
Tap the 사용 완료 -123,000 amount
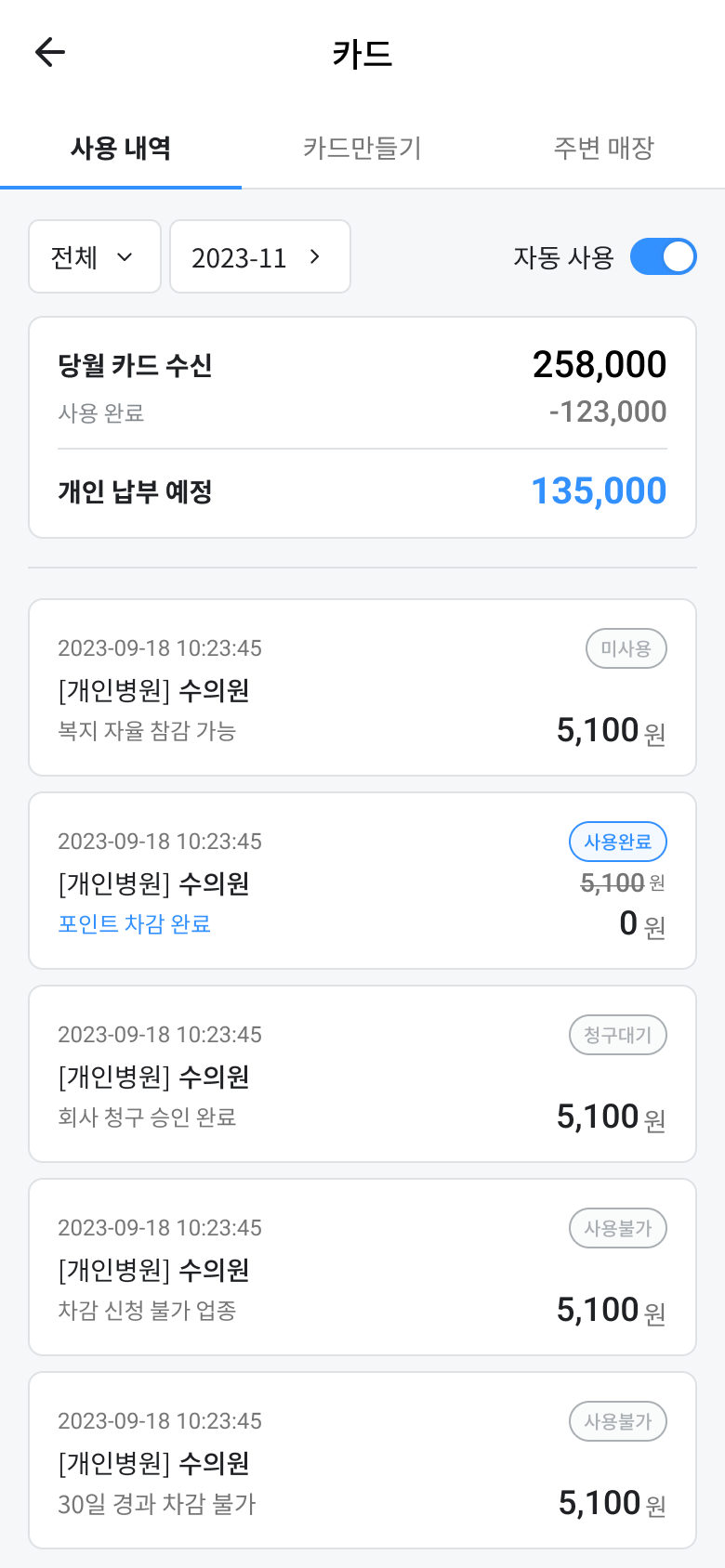pyautogui.click(x=608, y=412)
